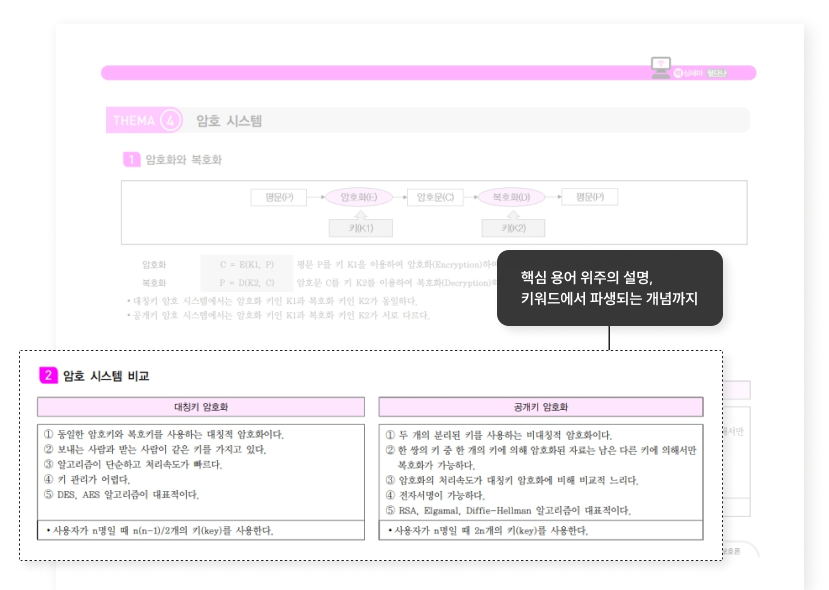Click the computer monitor icon in the header banner
829x590 pixels.
660,62
